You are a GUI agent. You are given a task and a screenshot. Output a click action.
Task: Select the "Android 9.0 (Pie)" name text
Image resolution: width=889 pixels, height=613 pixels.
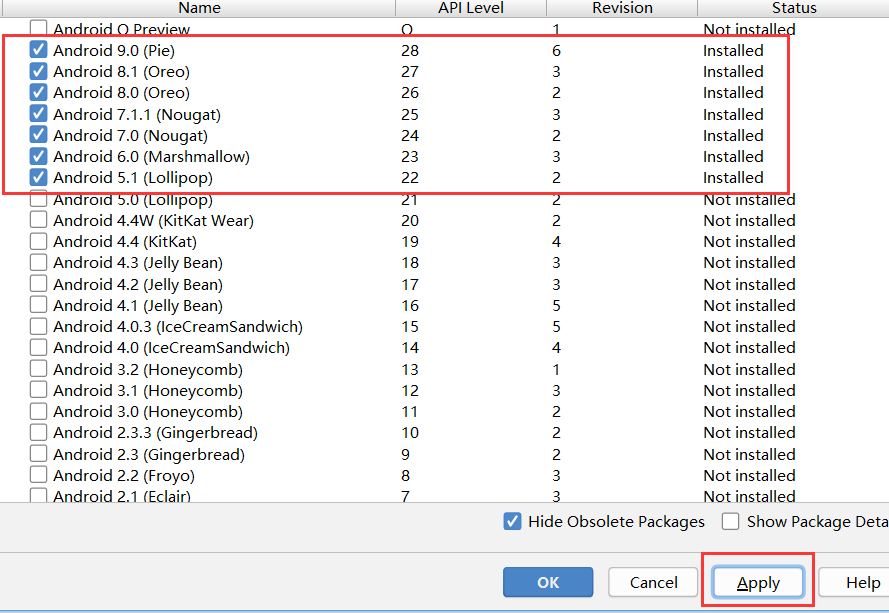114,50
